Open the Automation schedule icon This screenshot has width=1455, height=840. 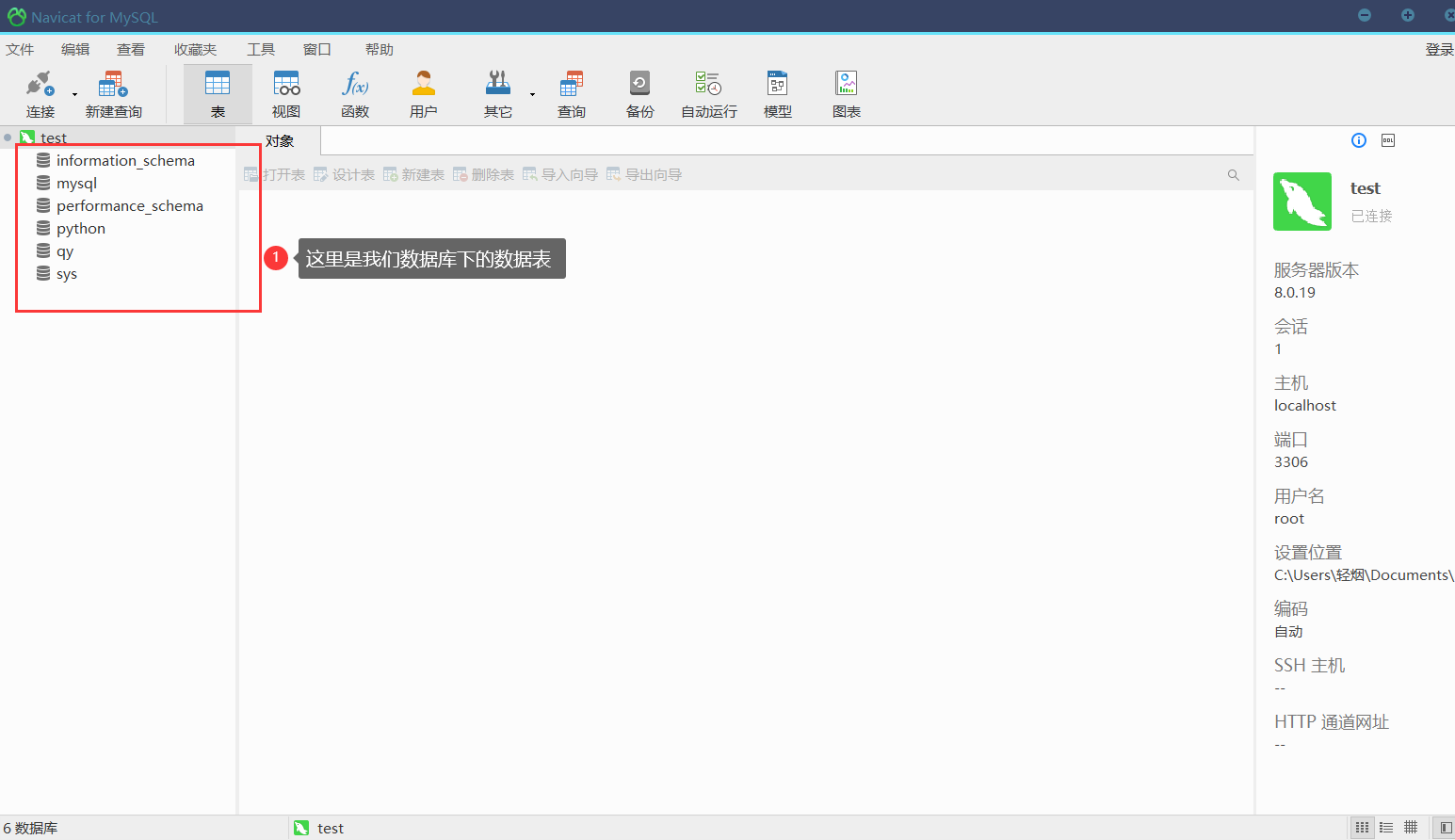708,85
